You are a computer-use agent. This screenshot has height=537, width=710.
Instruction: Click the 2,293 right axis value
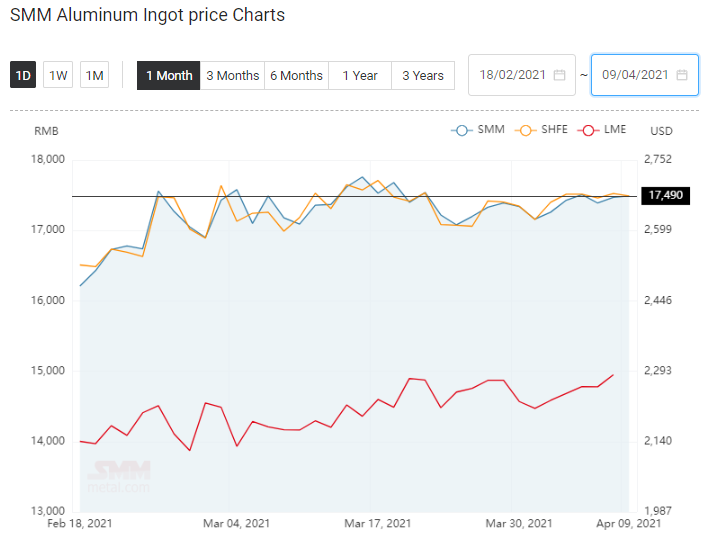tap(658, 371)
